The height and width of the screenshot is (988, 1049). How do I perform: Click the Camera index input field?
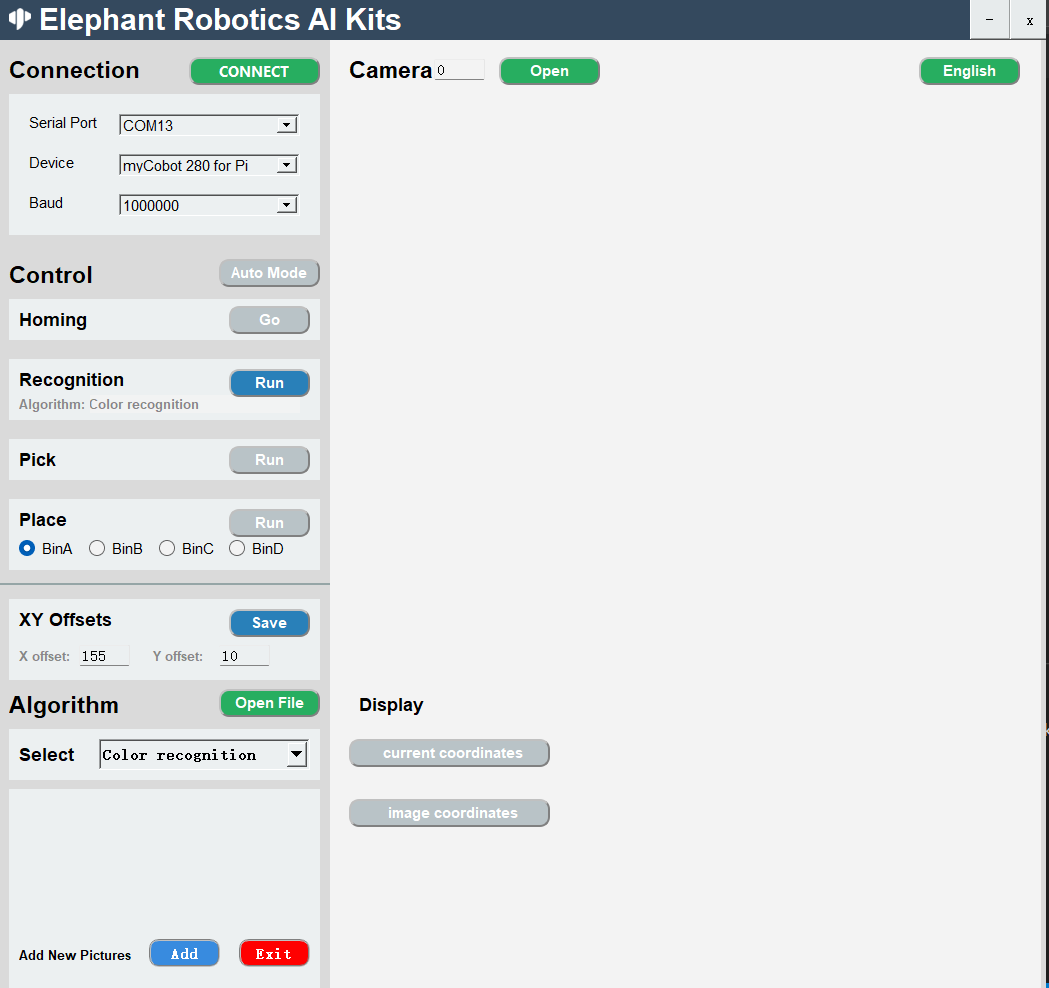[x=460, y=70]
